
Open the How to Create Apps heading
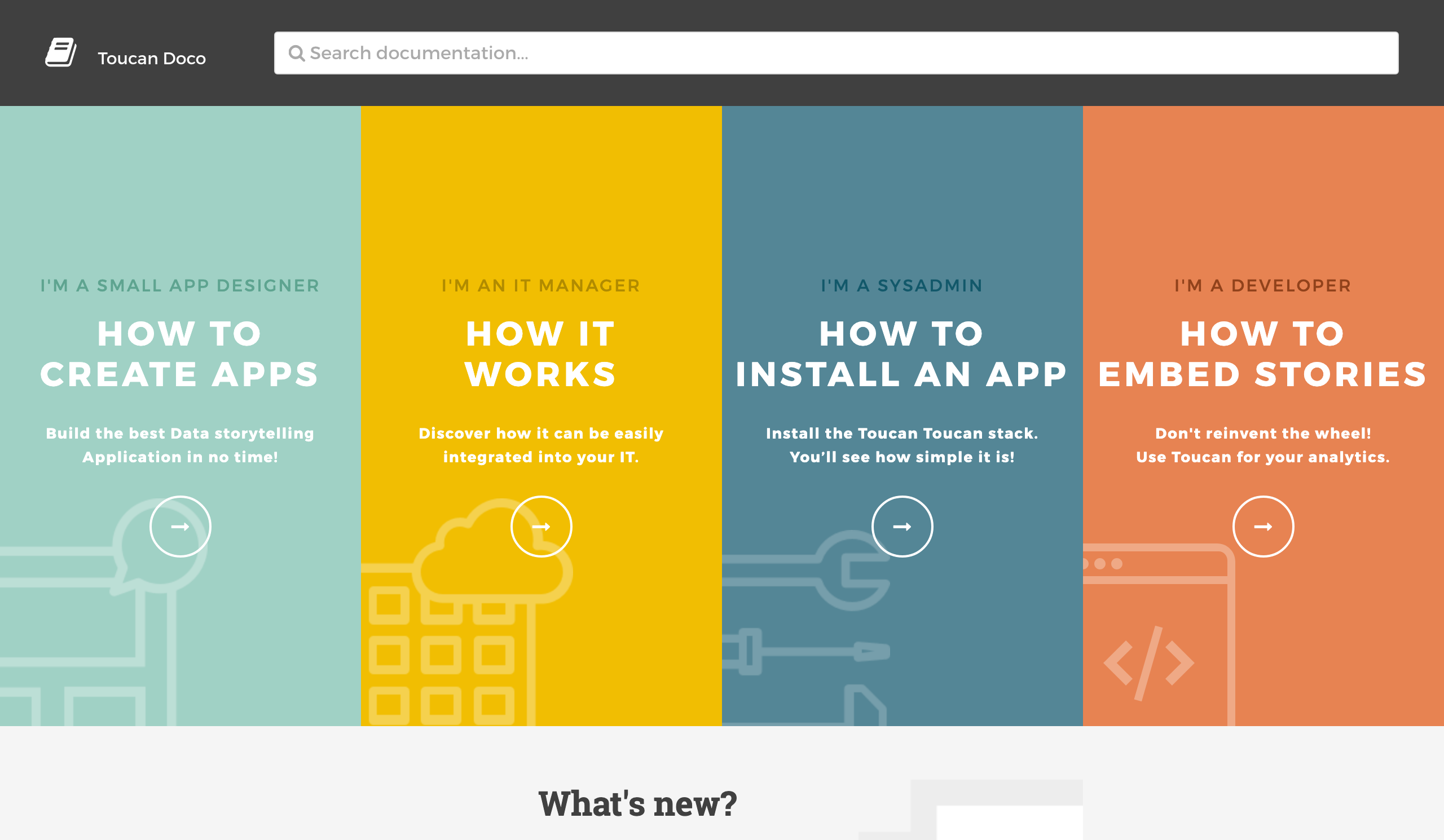(180, 354)
